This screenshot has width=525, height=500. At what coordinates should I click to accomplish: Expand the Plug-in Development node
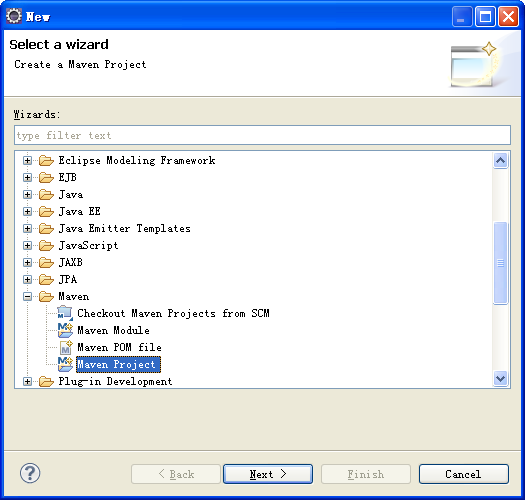point(27,382)
